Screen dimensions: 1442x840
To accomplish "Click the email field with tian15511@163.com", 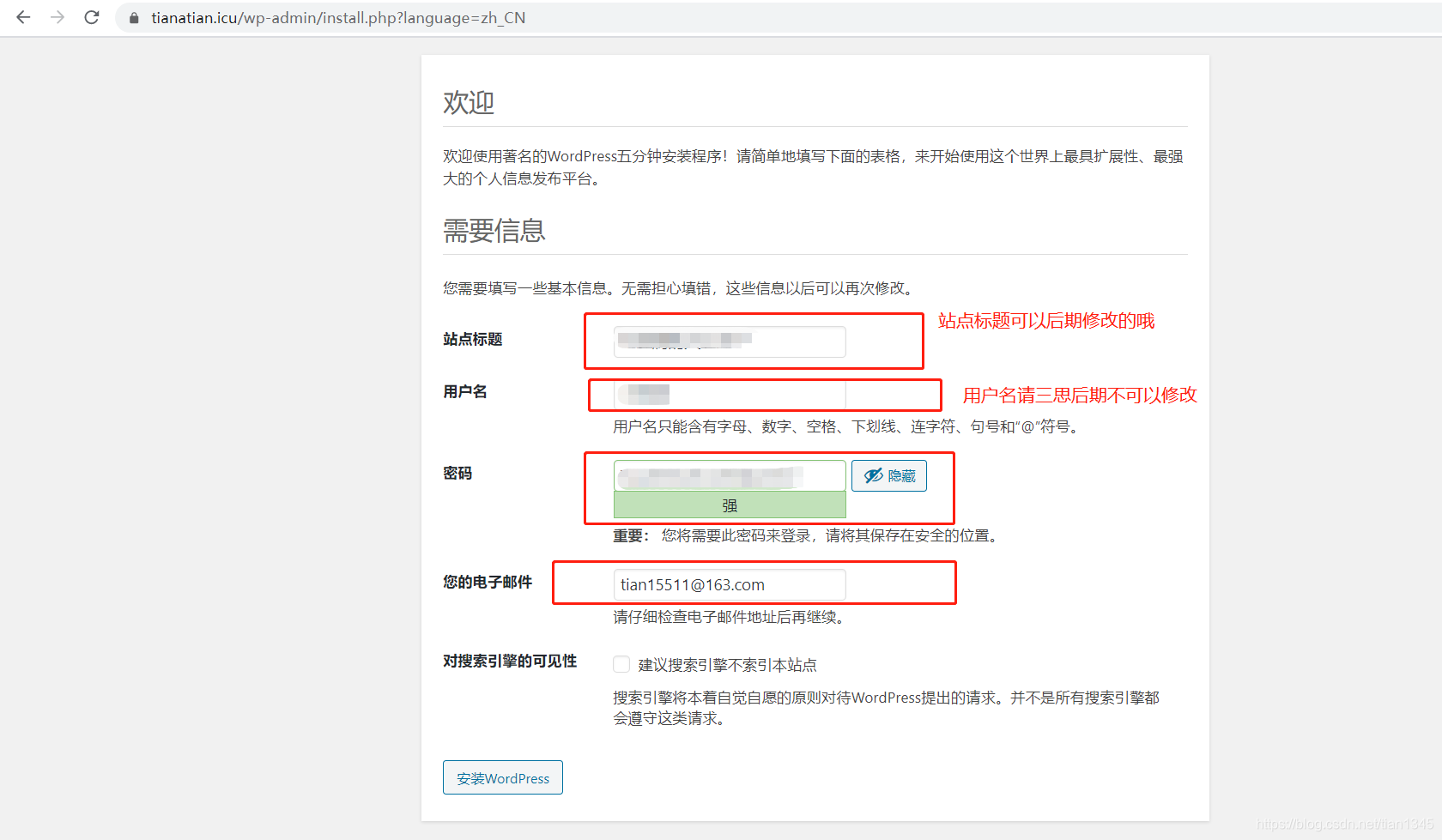I will (x=730, y=584).
